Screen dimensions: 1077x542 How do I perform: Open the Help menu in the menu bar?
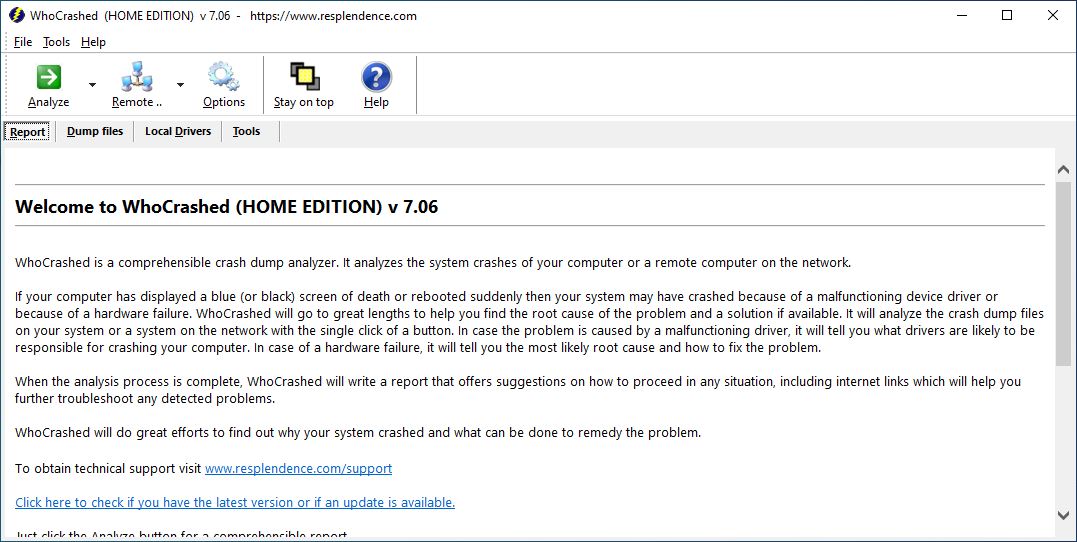point(93,42)
